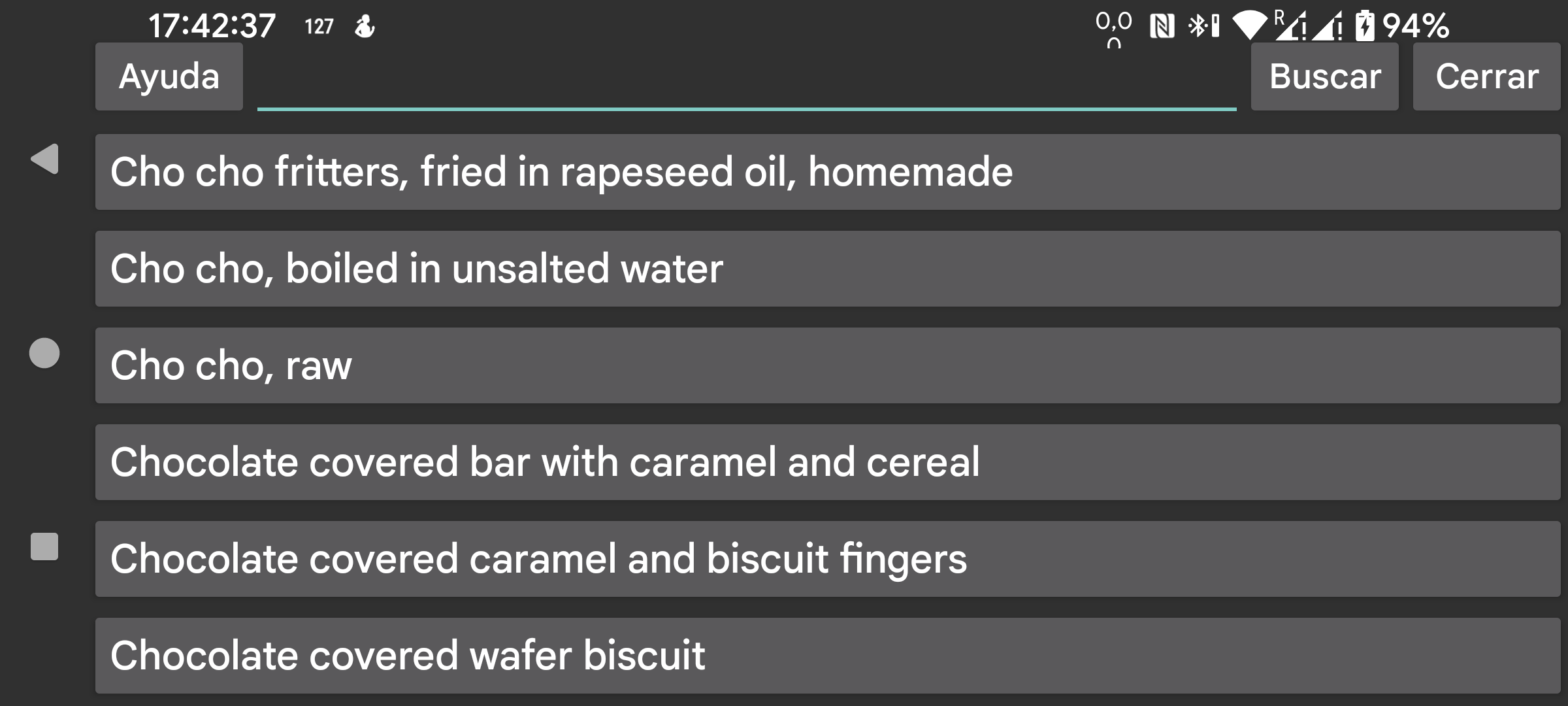
Task: Select Chocolate covered wafer biscuit
Action: (x=827, y=656)
